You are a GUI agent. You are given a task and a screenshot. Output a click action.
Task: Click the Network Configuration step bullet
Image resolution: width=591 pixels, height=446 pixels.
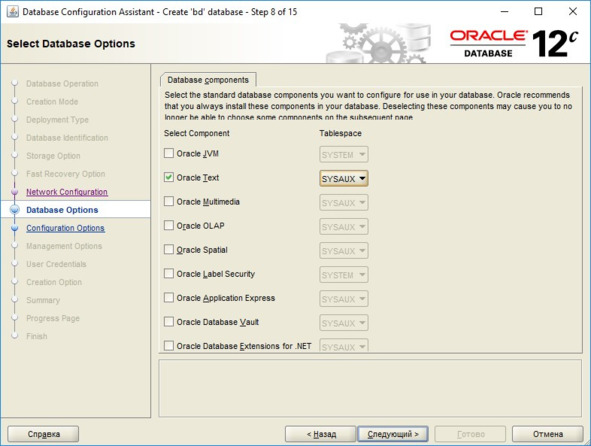click(x=15, y=192)
